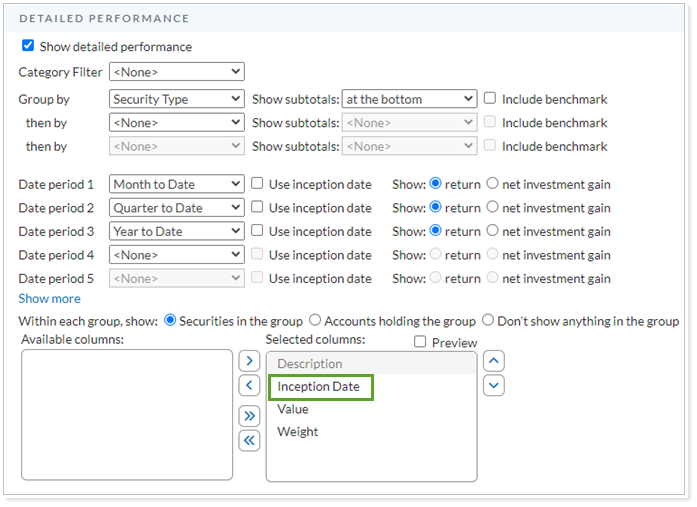Tick Use inception date for Date period 1
This screenshot has height=507, width=697.
point(257,184)
